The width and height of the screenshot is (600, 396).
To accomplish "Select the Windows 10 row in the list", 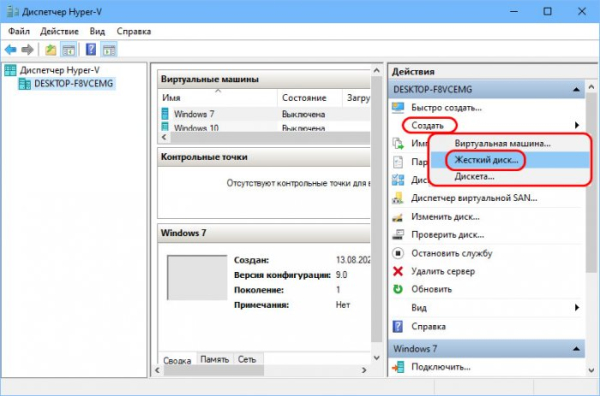I will [264, 127].
